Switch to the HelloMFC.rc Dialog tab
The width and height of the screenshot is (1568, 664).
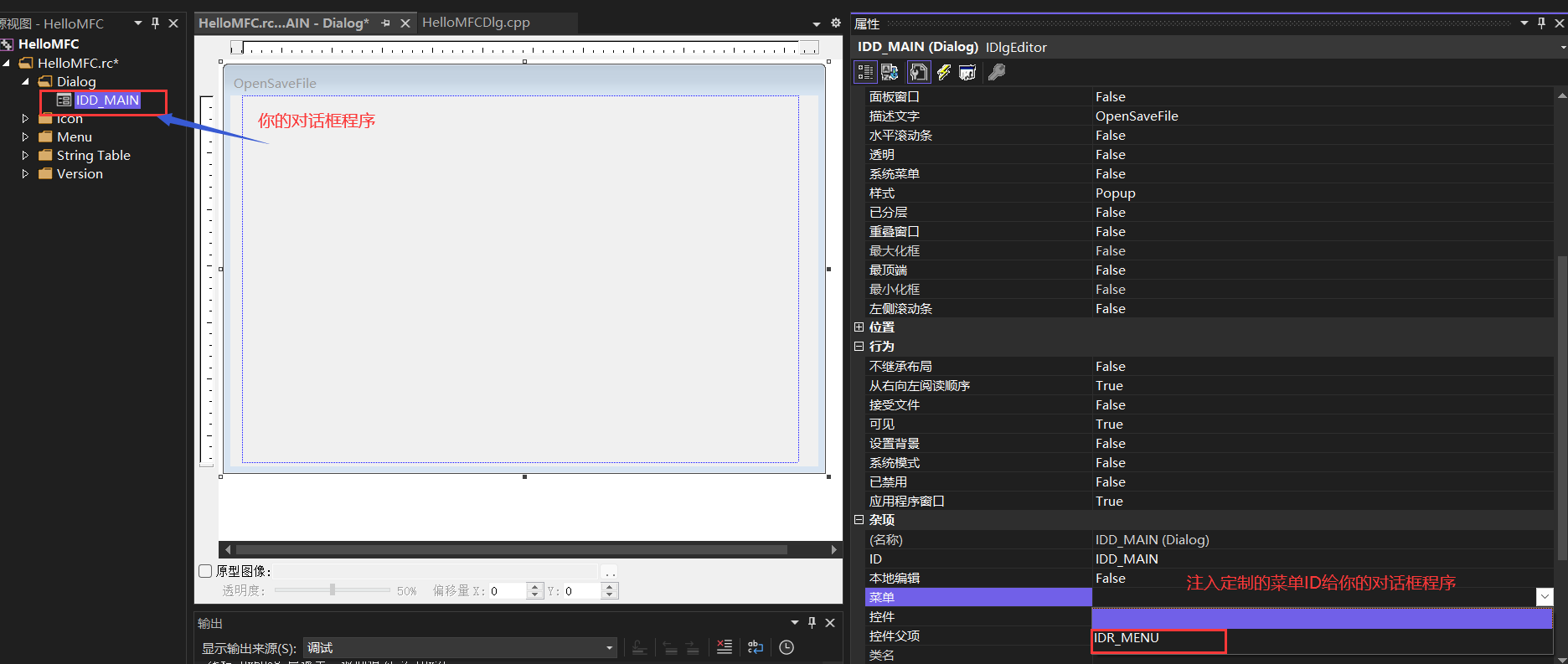283,23
